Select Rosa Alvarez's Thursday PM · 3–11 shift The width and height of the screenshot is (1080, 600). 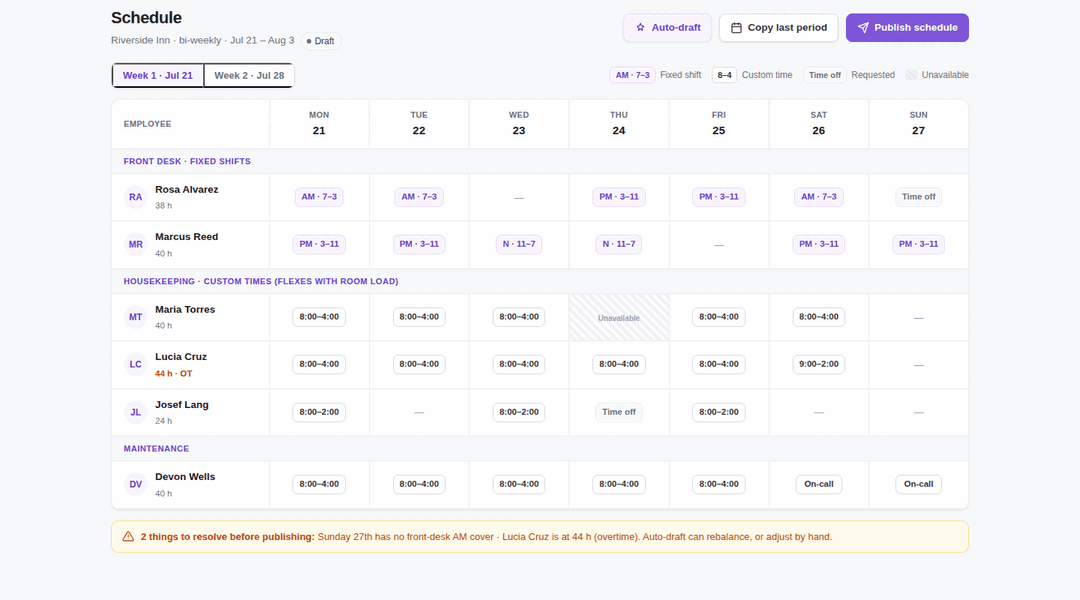619,197
